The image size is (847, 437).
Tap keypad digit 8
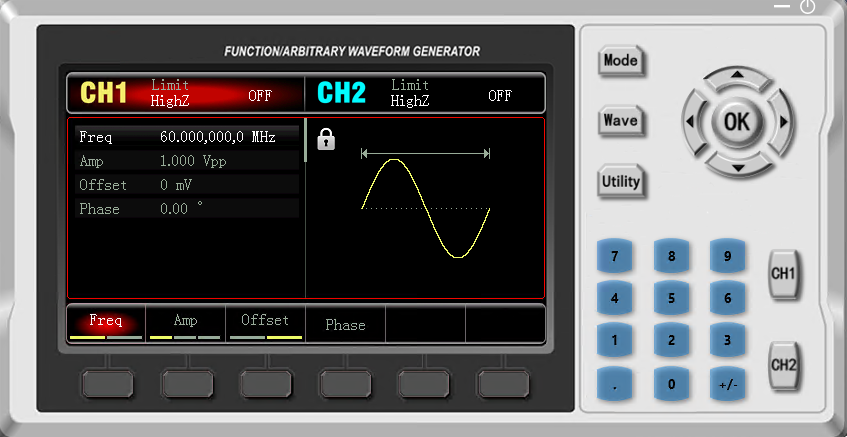(x=671, y=256)
